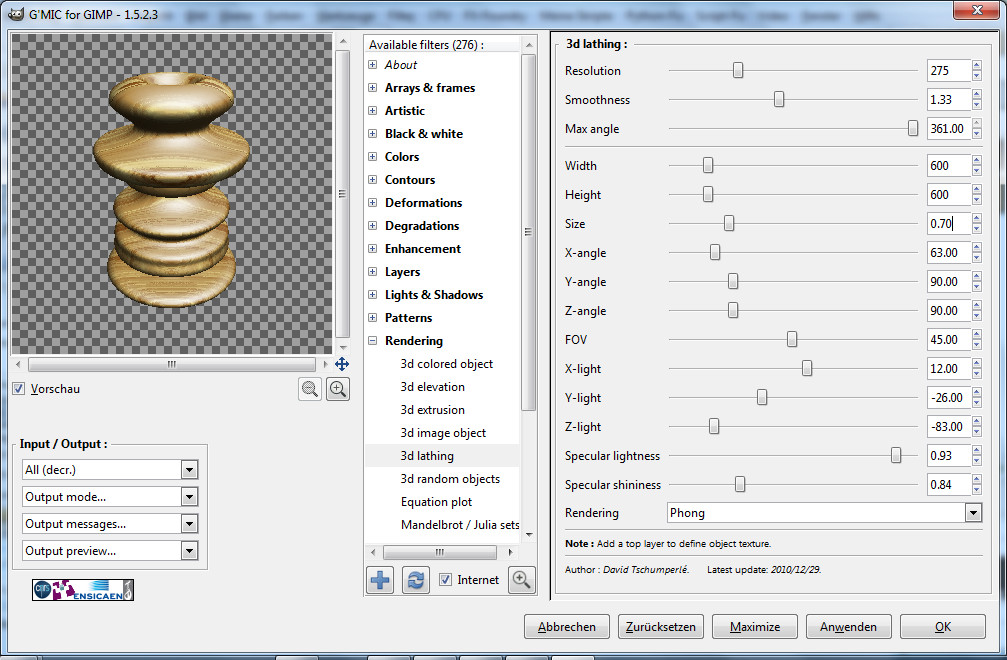Click the X-angle value field
Image resolution: width=1007 pixels, height=660 pixels.
pos(949,252)
